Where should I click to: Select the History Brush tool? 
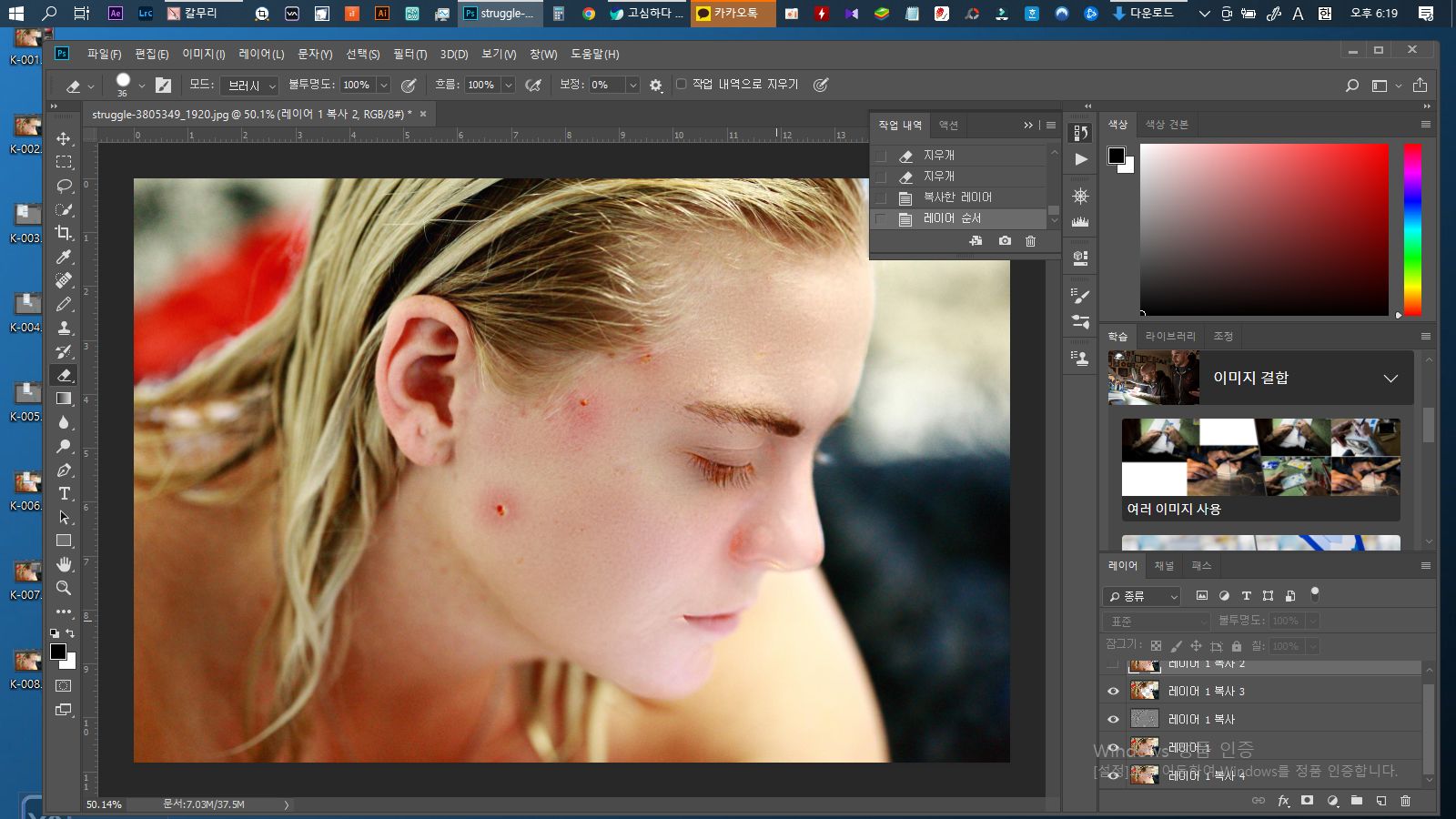tap(64, 351)
